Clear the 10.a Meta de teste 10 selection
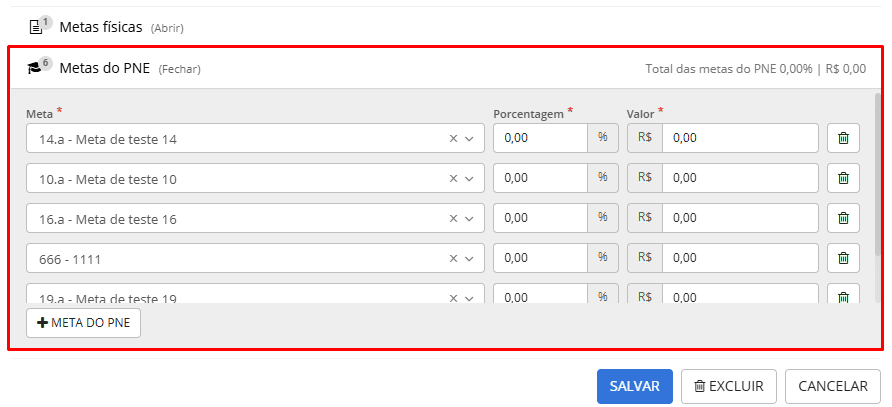Viewport: 892px width, 407px height. 453,178
